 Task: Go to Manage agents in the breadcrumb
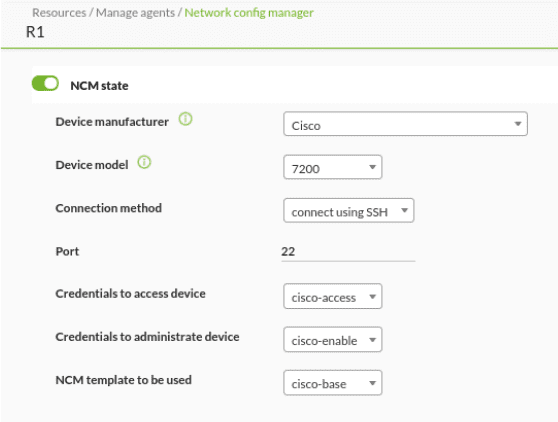tap(135, 13)
